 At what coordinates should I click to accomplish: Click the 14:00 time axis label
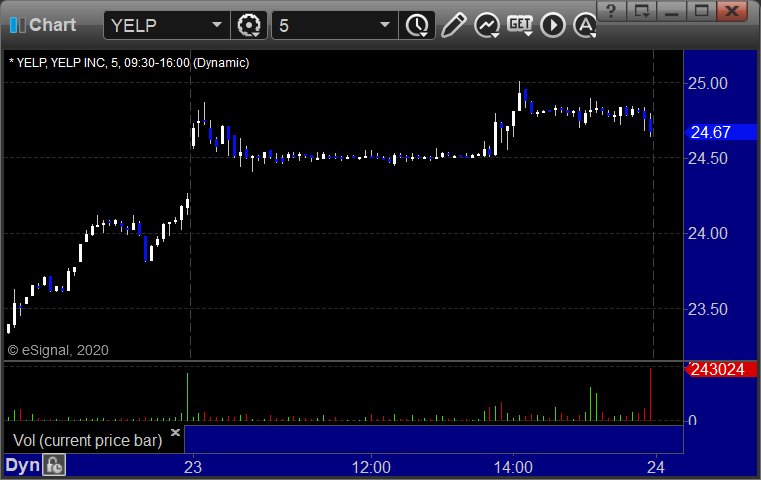(x=513, y=467)
